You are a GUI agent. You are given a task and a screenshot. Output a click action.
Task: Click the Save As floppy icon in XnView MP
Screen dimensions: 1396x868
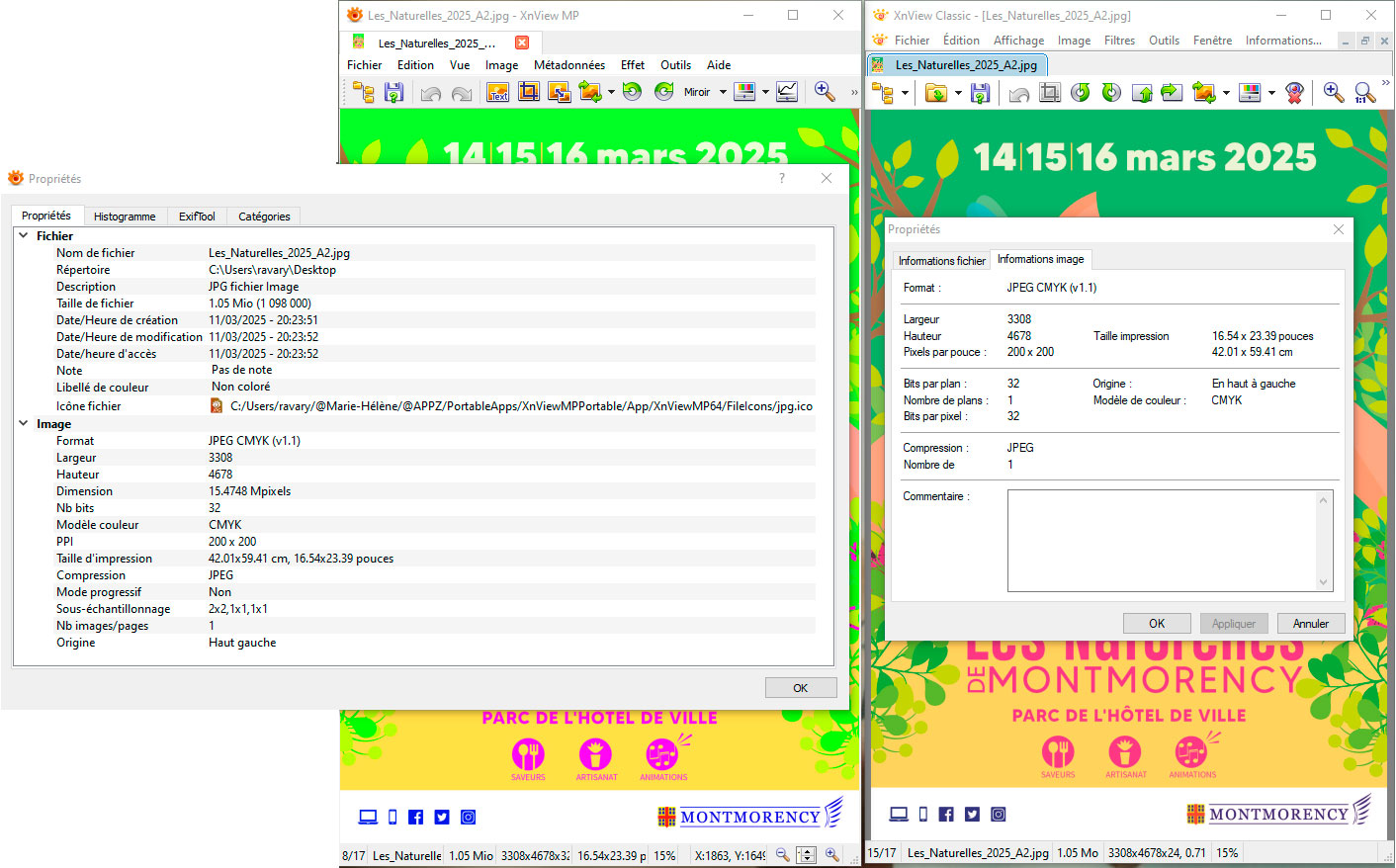click(x=393, y=93)
